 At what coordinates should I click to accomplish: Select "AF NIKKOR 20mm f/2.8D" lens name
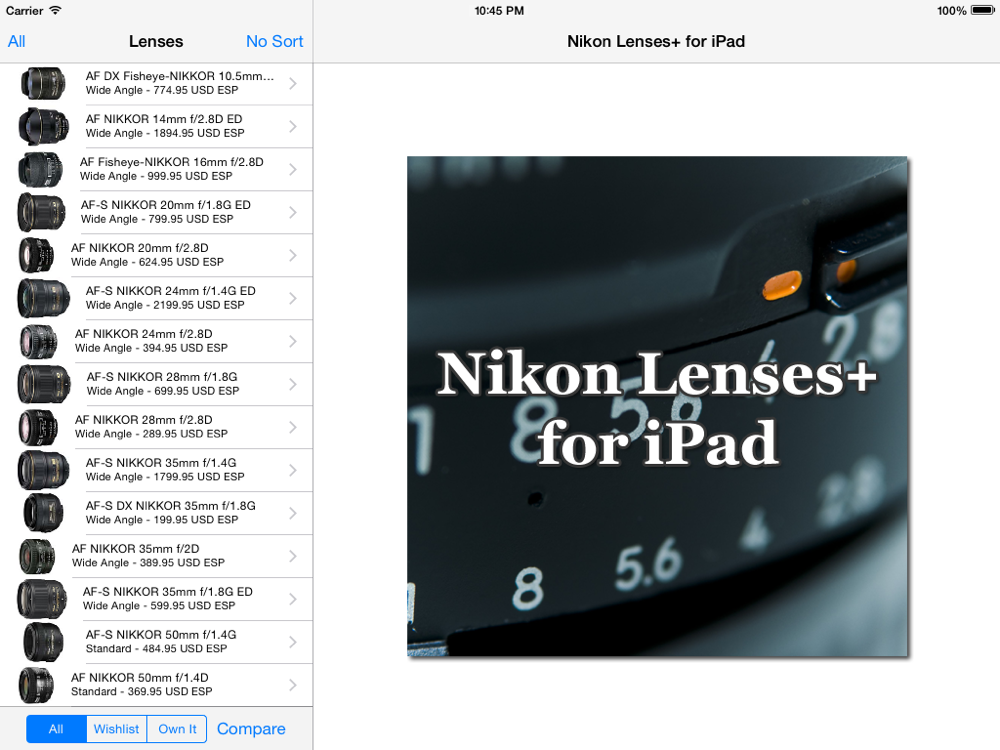140,247
